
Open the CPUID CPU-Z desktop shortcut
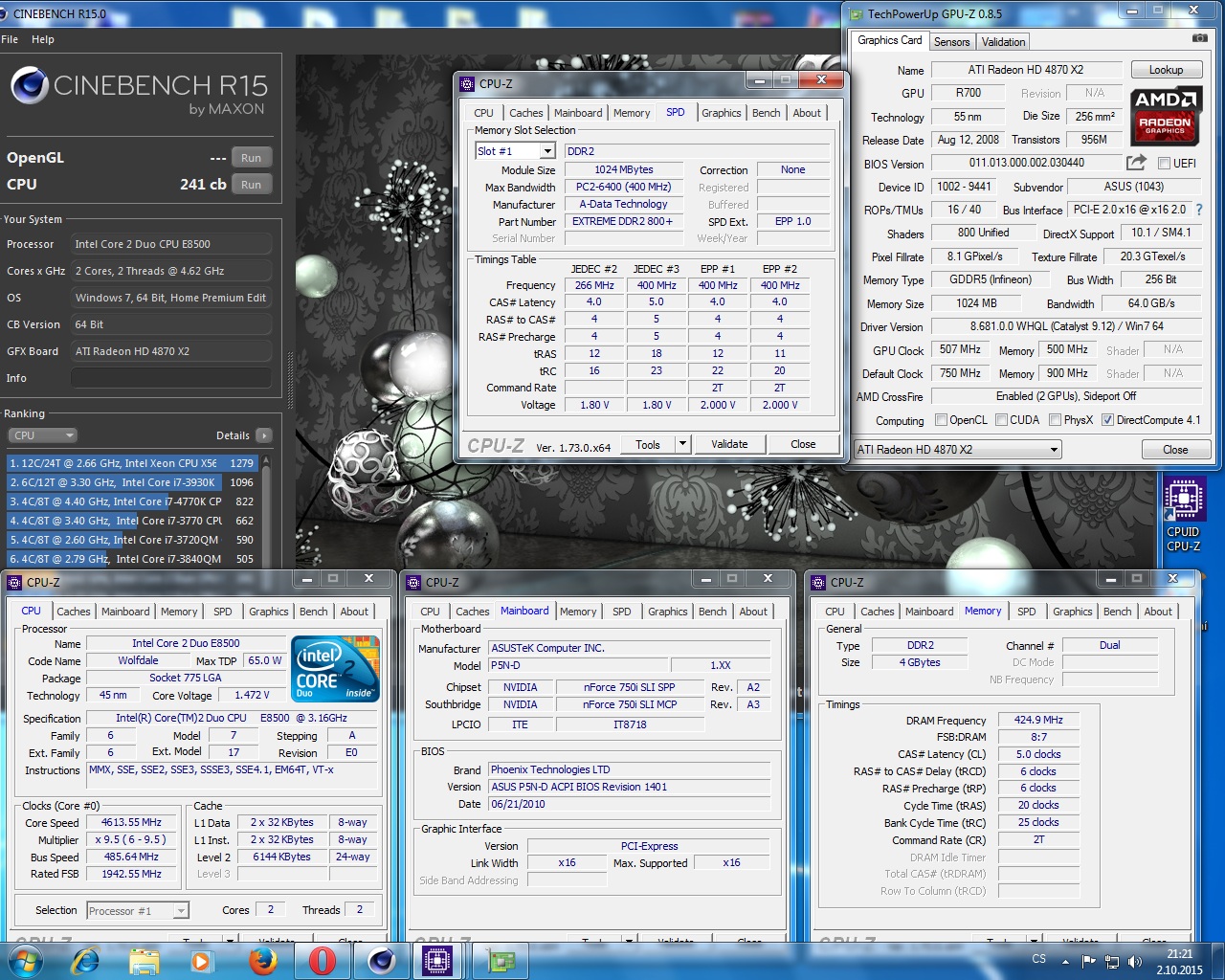point(1184,516)
